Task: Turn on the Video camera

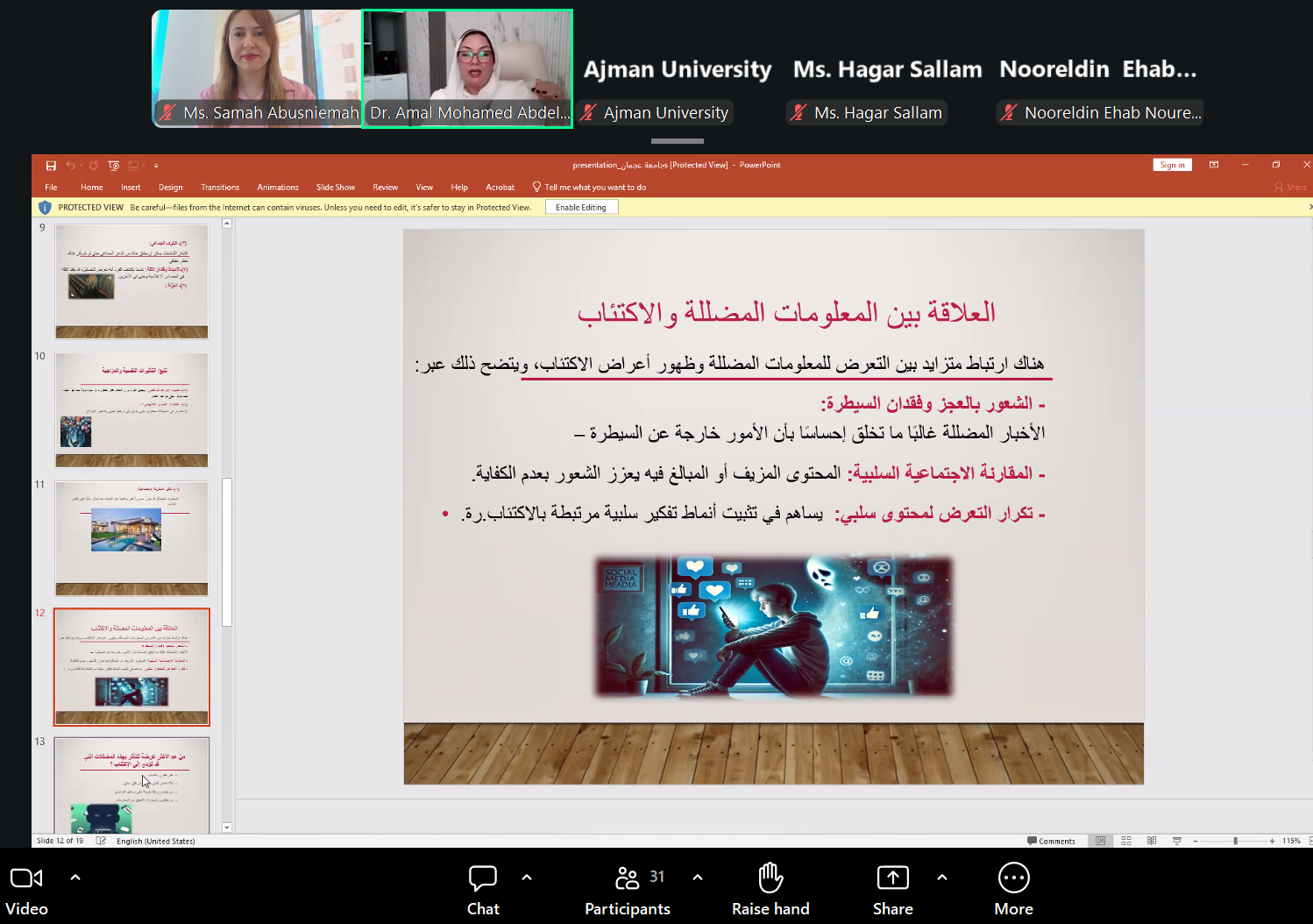Action: tap(26, 889)
